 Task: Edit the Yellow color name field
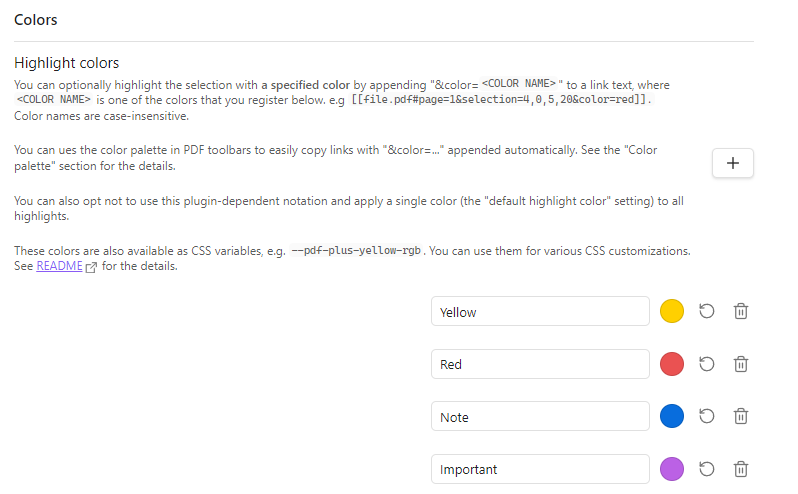540,311
